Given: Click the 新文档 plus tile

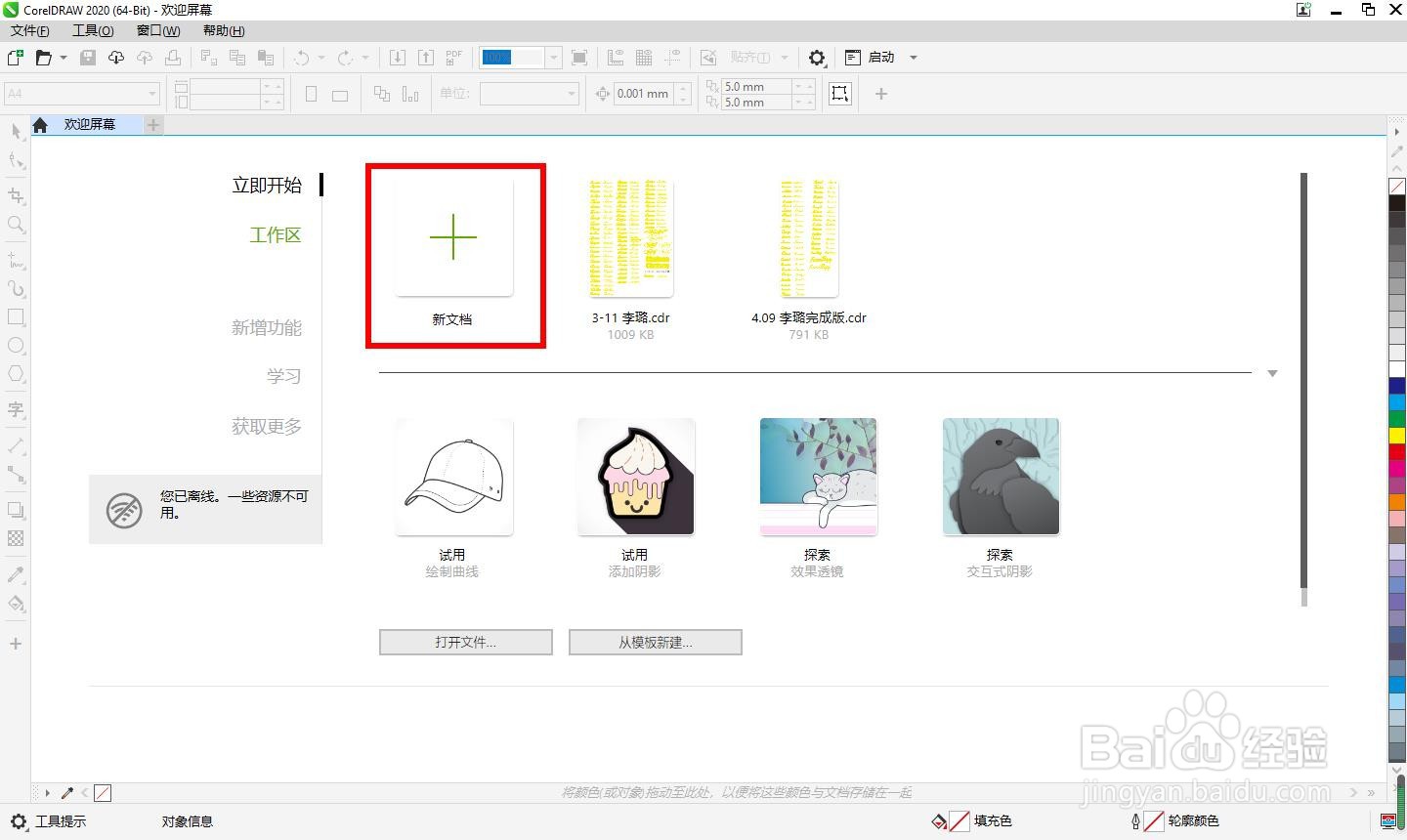Looking at the screenshot, I should (454, 237).
